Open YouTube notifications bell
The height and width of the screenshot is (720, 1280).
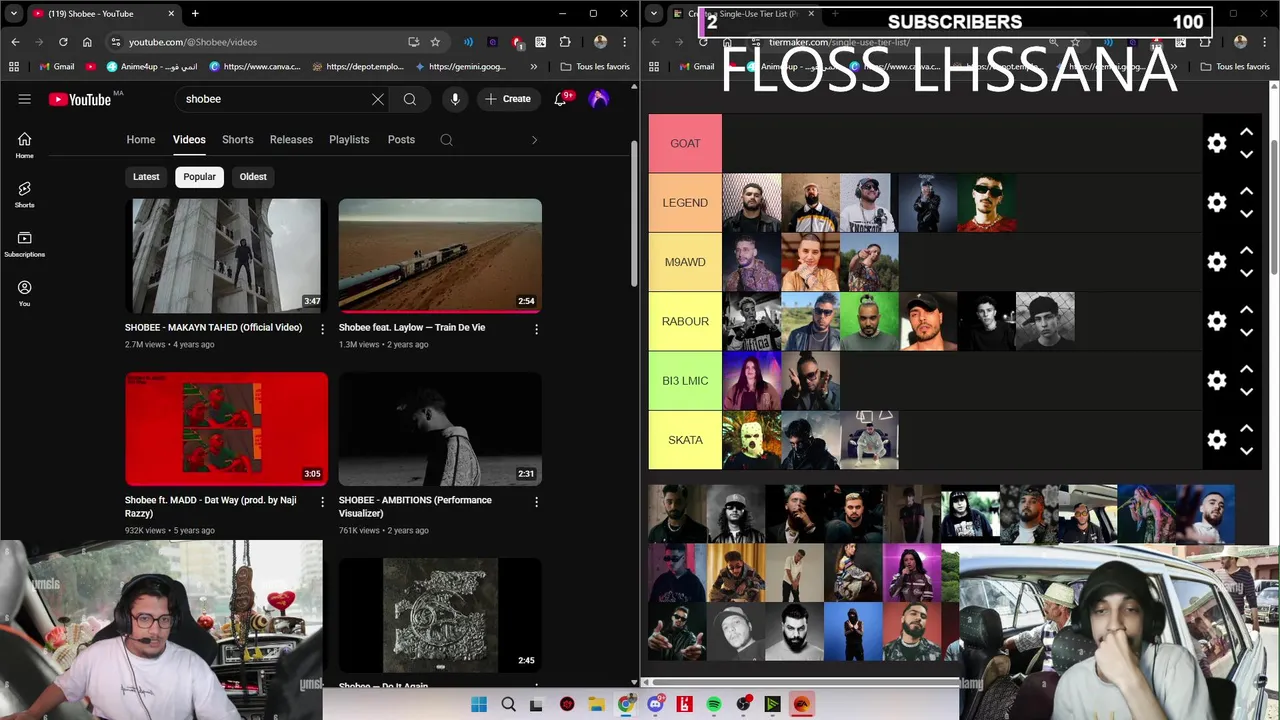(561, 99)
